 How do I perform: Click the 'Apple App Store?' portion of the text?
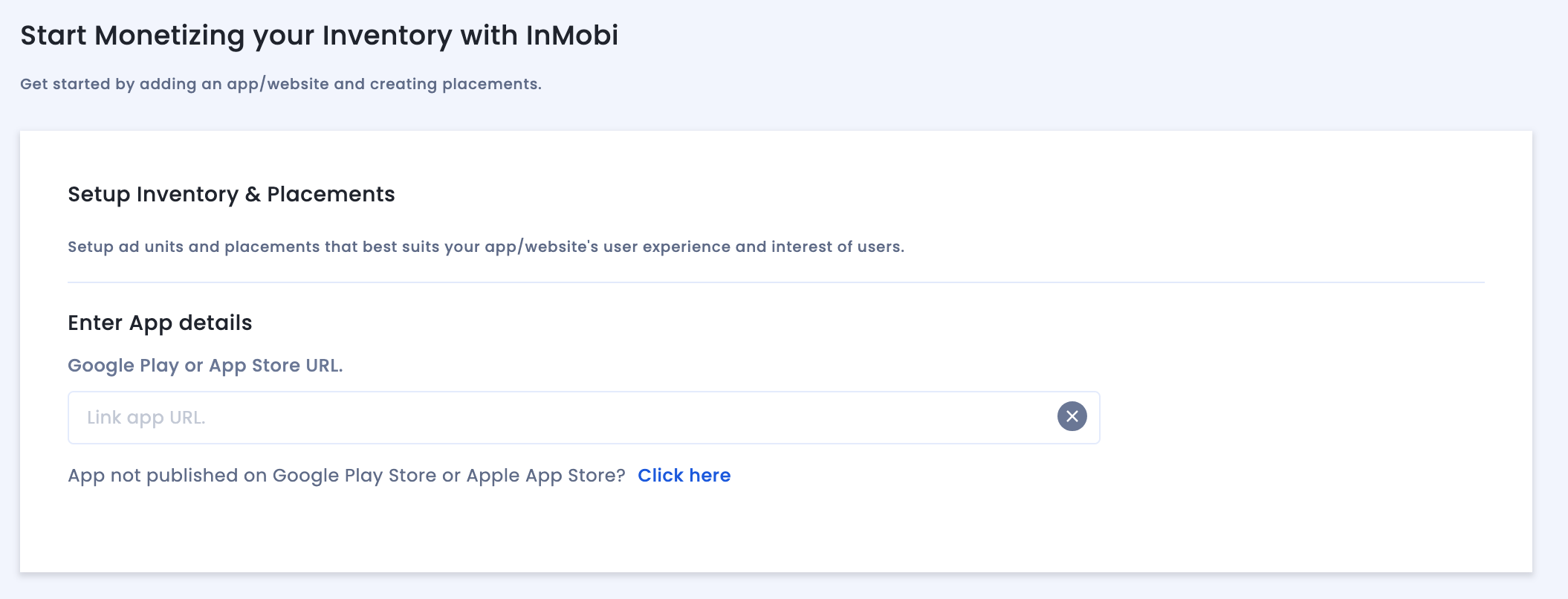545,476
